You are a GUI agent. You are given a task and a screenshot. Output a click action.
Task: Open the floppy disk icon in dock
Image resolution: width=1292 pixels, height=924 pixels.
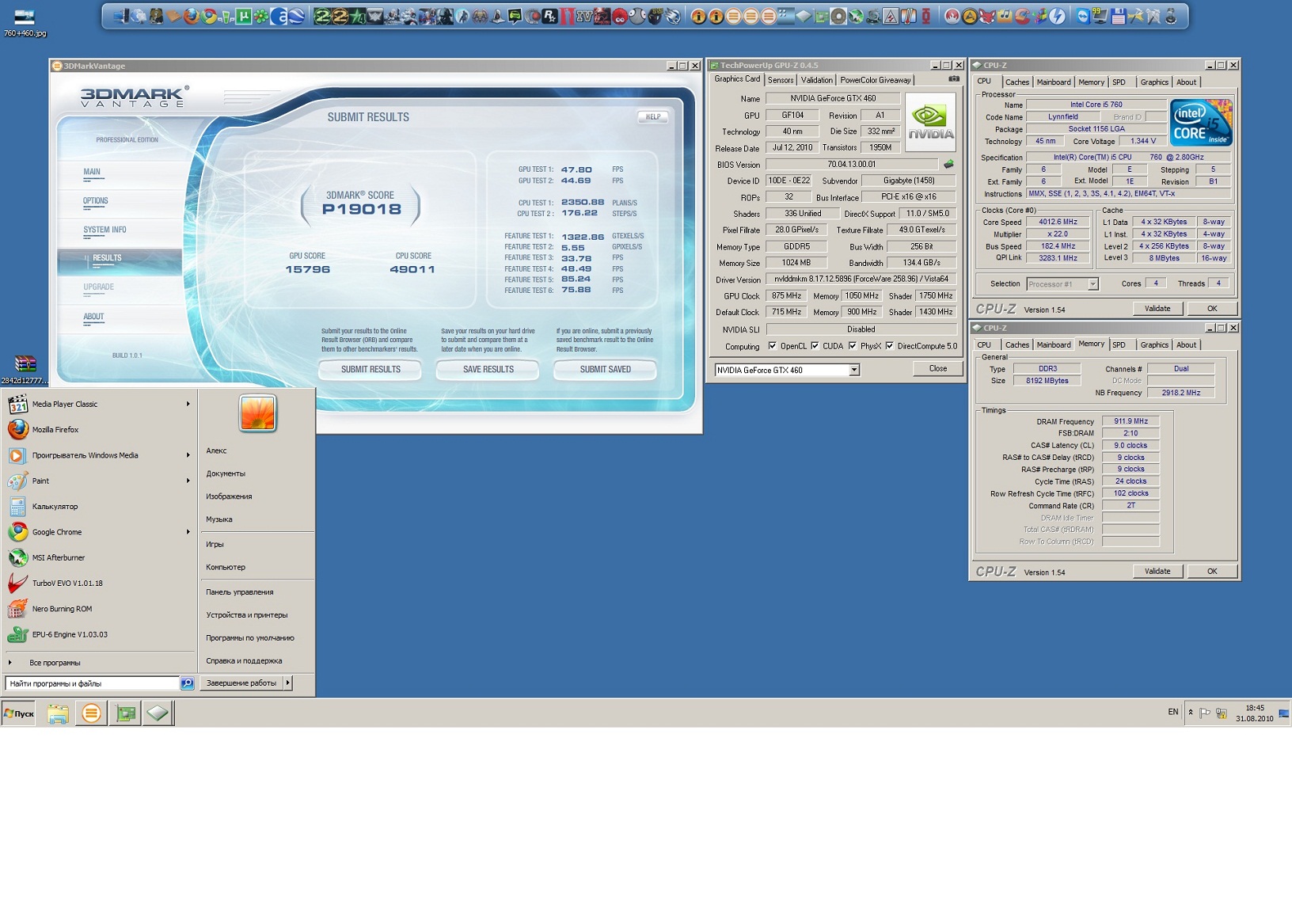pyautogui.click(x=1119, y=16)
